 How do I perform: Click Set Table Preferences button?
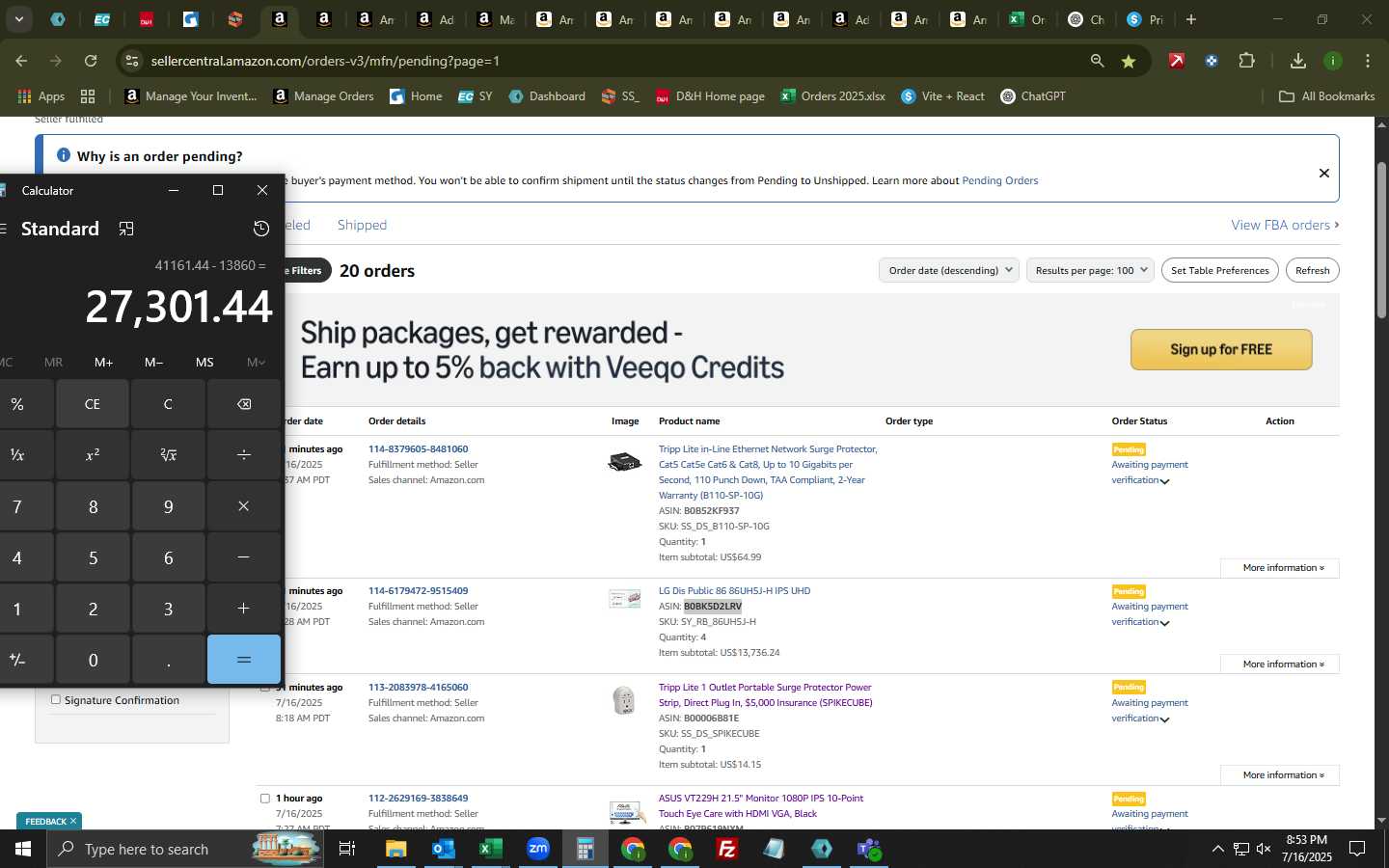point(1220,270)
